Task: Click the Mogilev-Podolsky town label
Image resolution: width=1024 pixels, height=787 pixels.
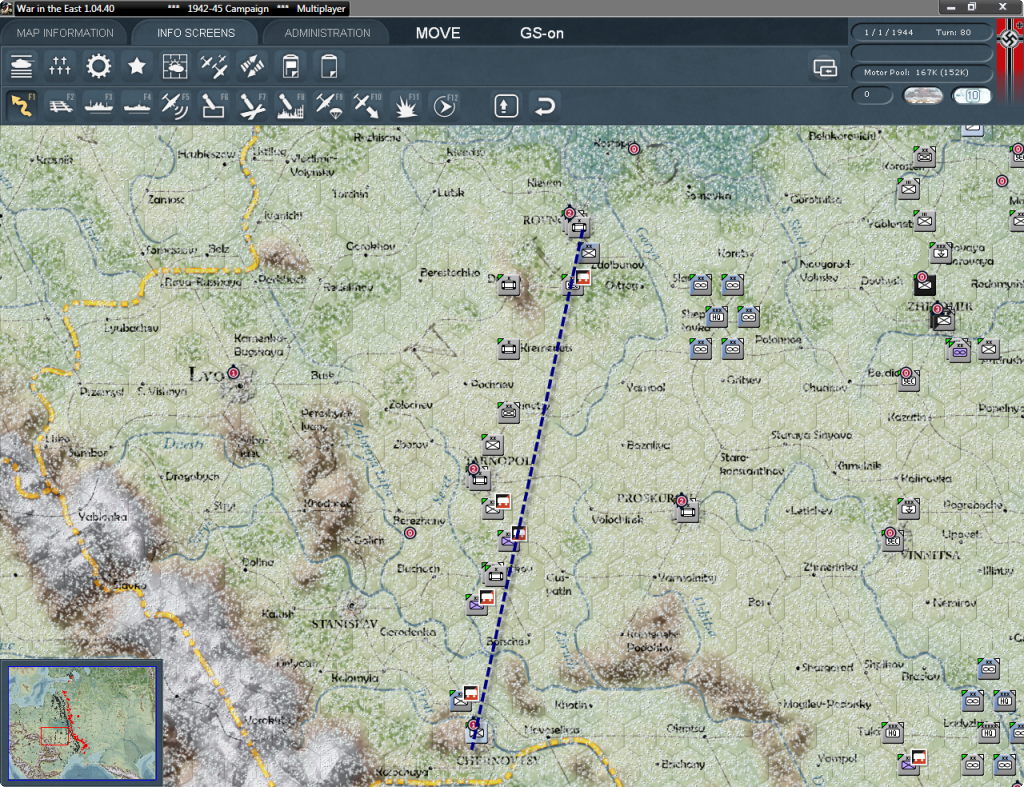Action: pos(828,704)
